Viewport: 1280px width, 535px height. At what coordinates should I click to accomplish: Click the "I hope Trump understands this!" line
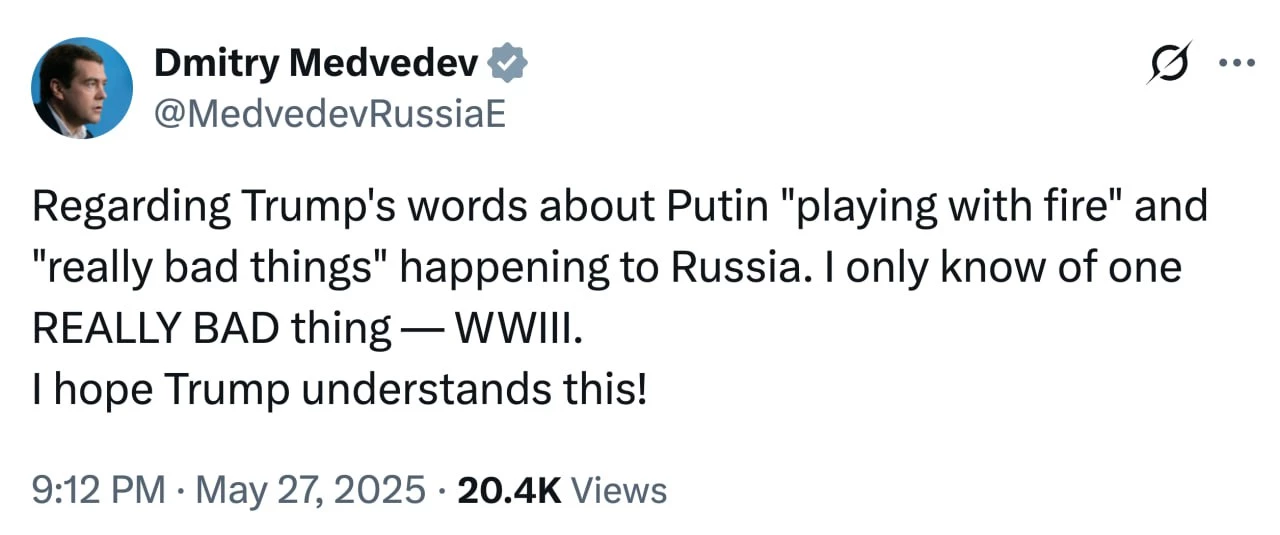(x=340, y=390)
